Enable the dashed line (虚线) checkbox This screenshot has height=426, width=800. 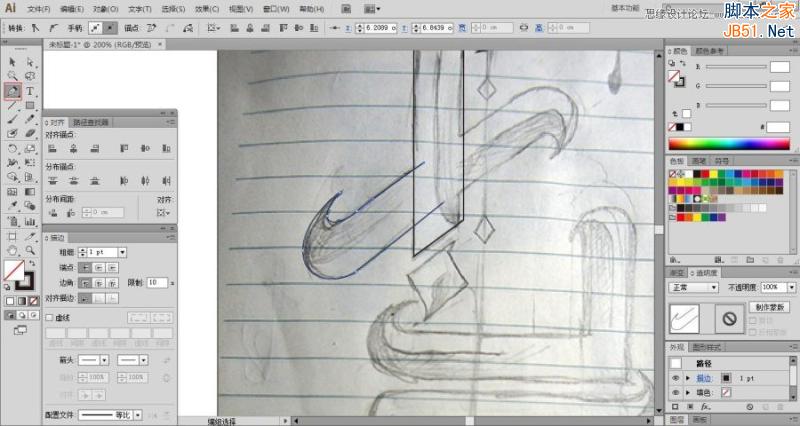click(49, 318)
